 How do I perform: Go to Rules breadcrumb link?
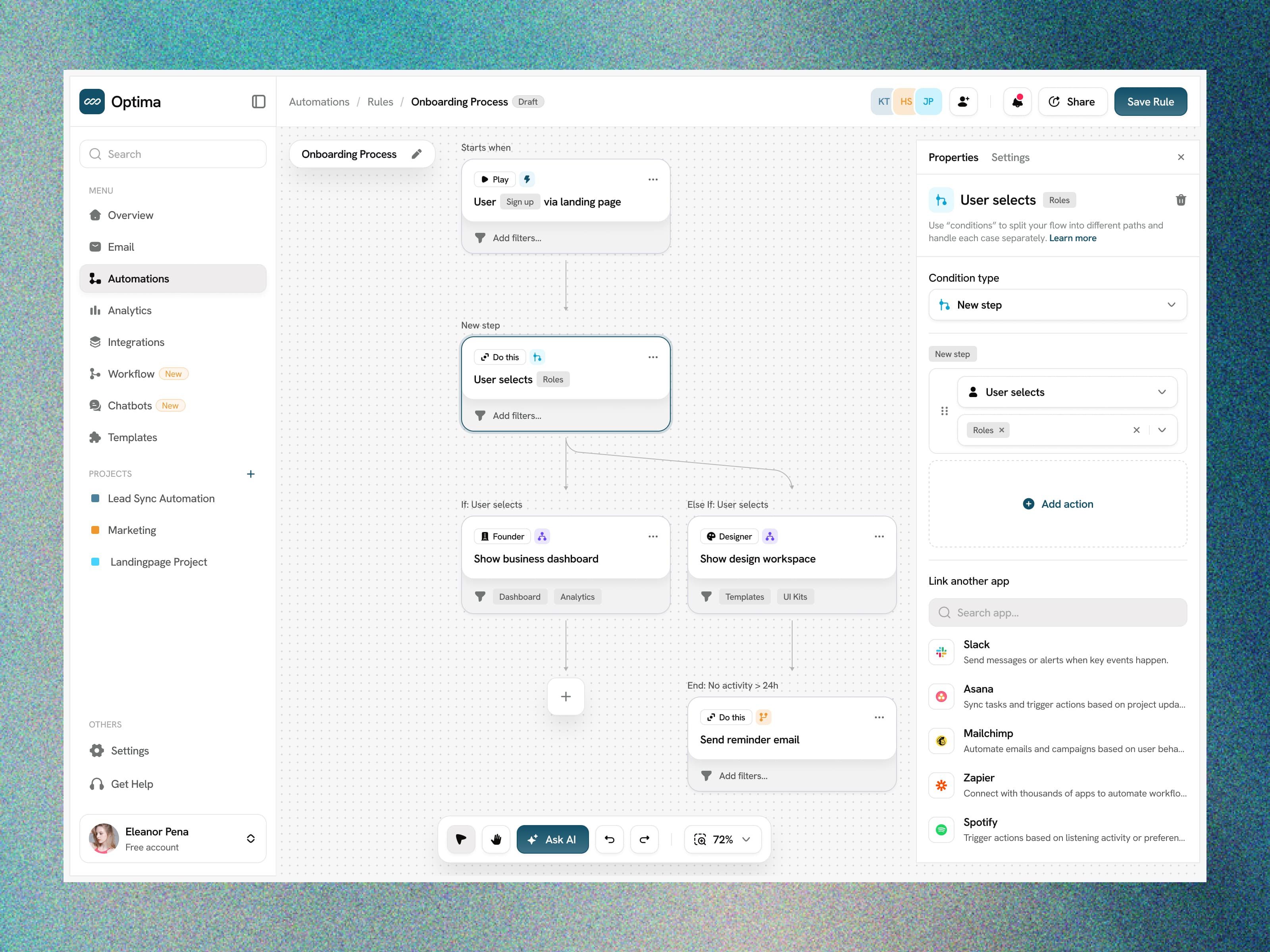pos(380,102)
